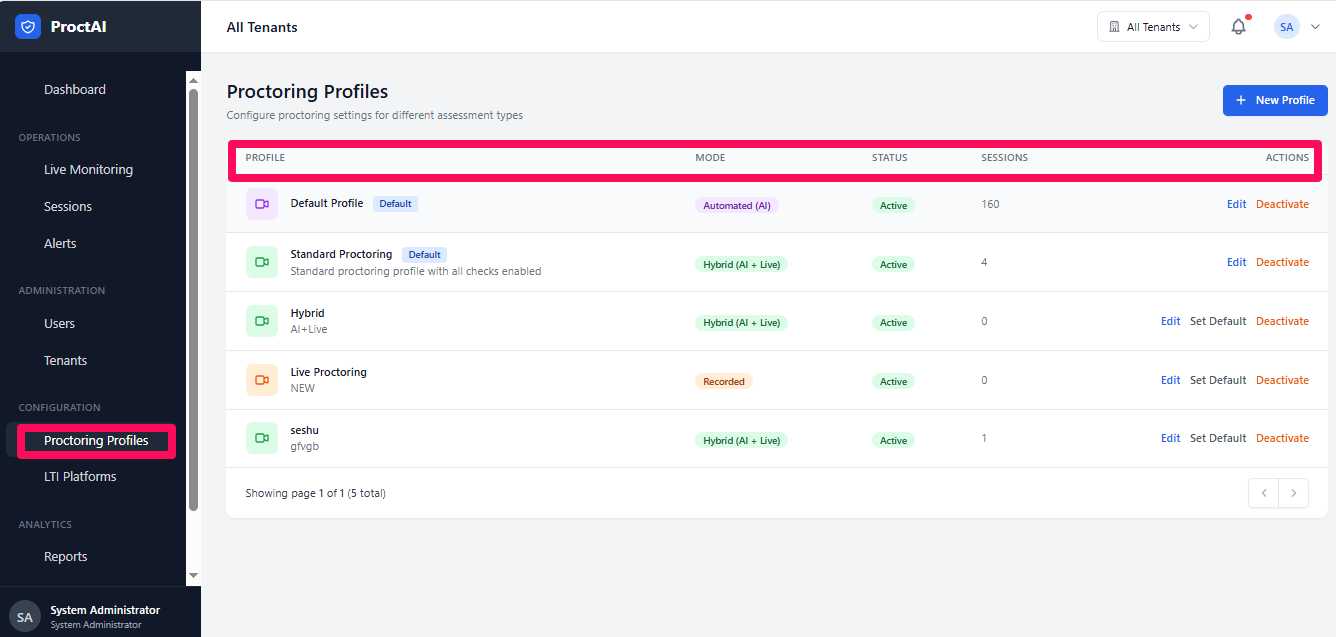
Task: Click the STATUS column header
Action: [x=890, y=158]
